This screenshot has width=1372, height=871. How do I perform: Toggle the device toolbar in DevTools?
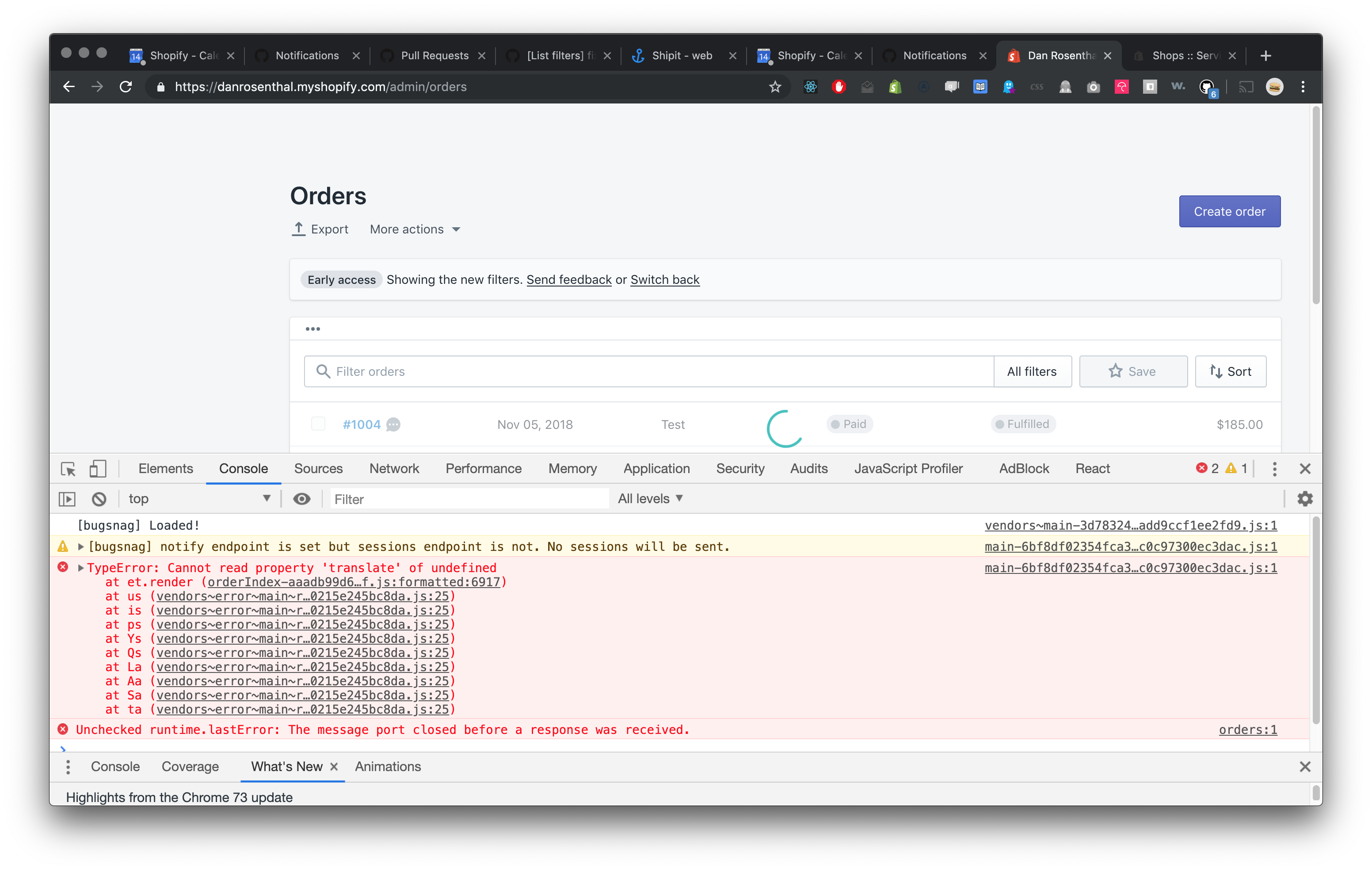97,469
